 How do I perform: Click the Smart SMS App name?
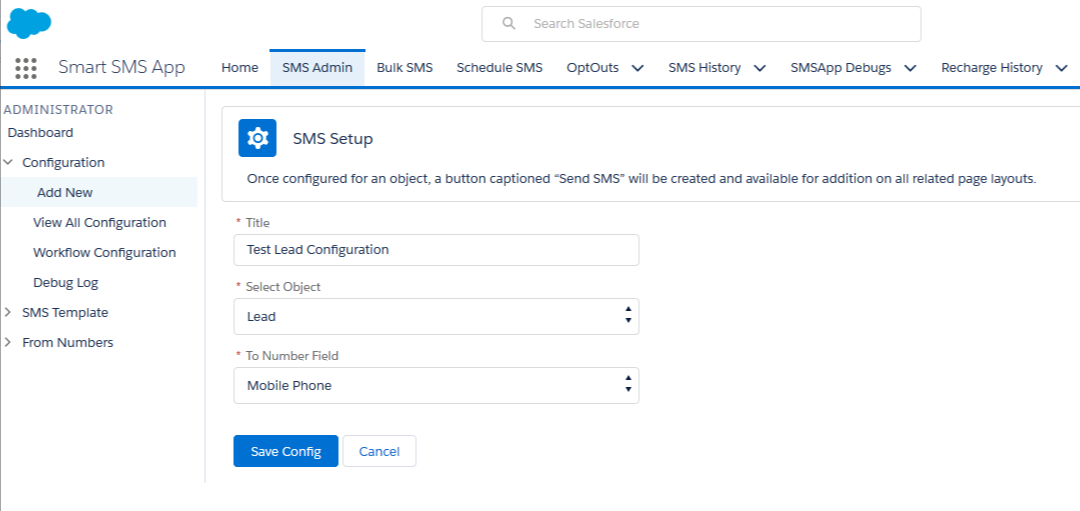(122, 67)
